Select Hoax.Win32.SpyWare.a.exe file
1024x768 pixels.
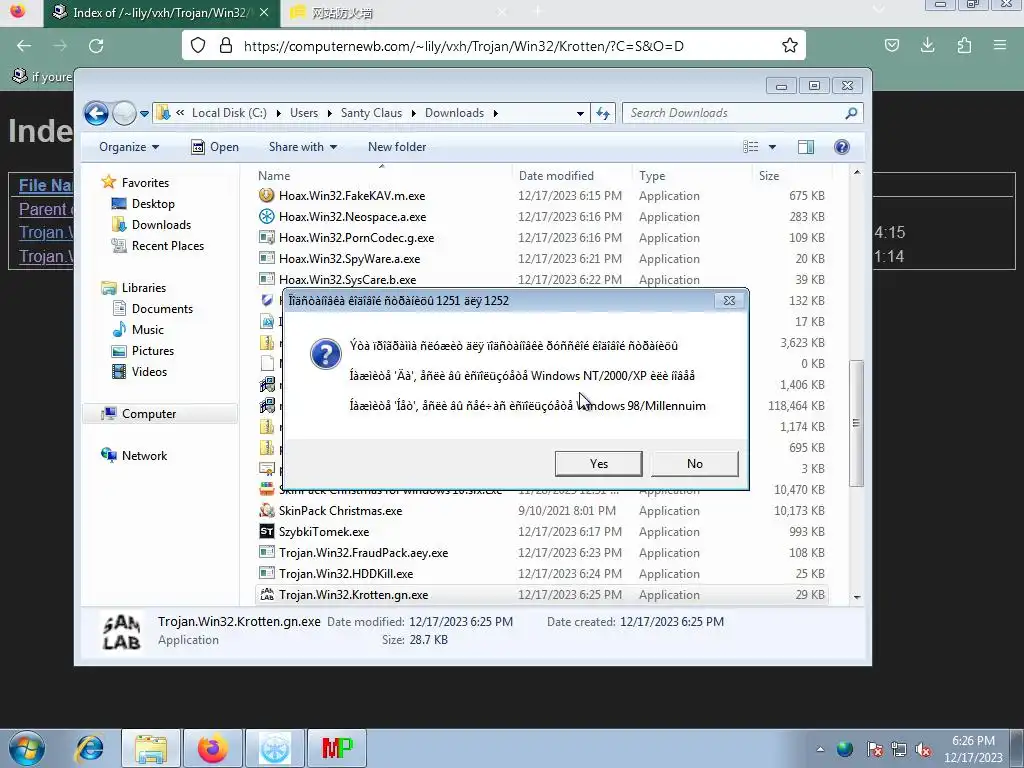pos(542,259)
